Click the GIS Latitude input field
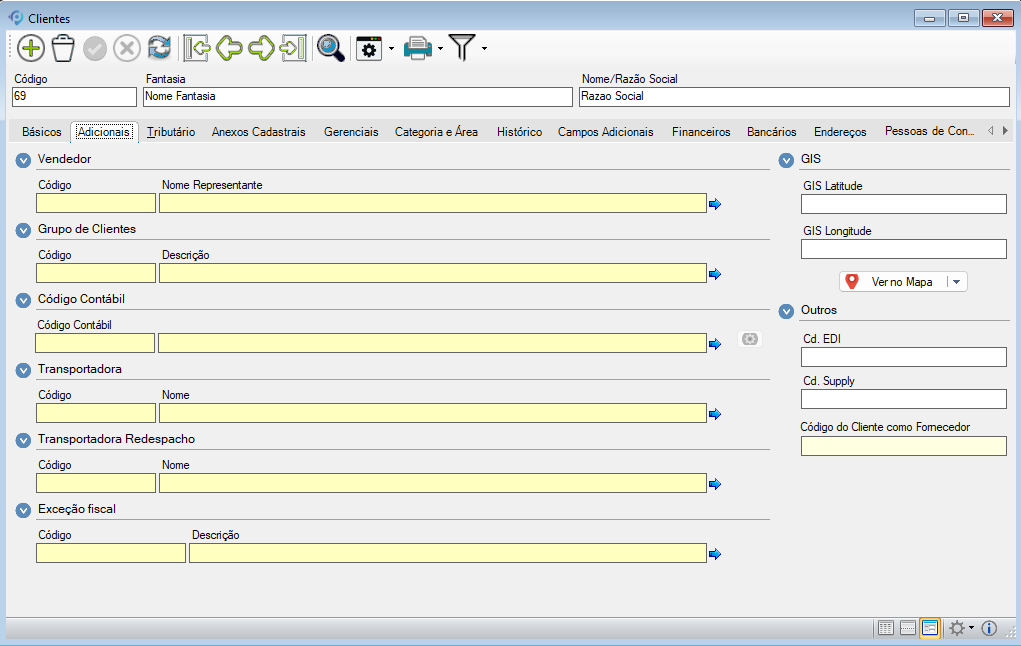Viewport: 1021px width, 646px height. point(903,204)
